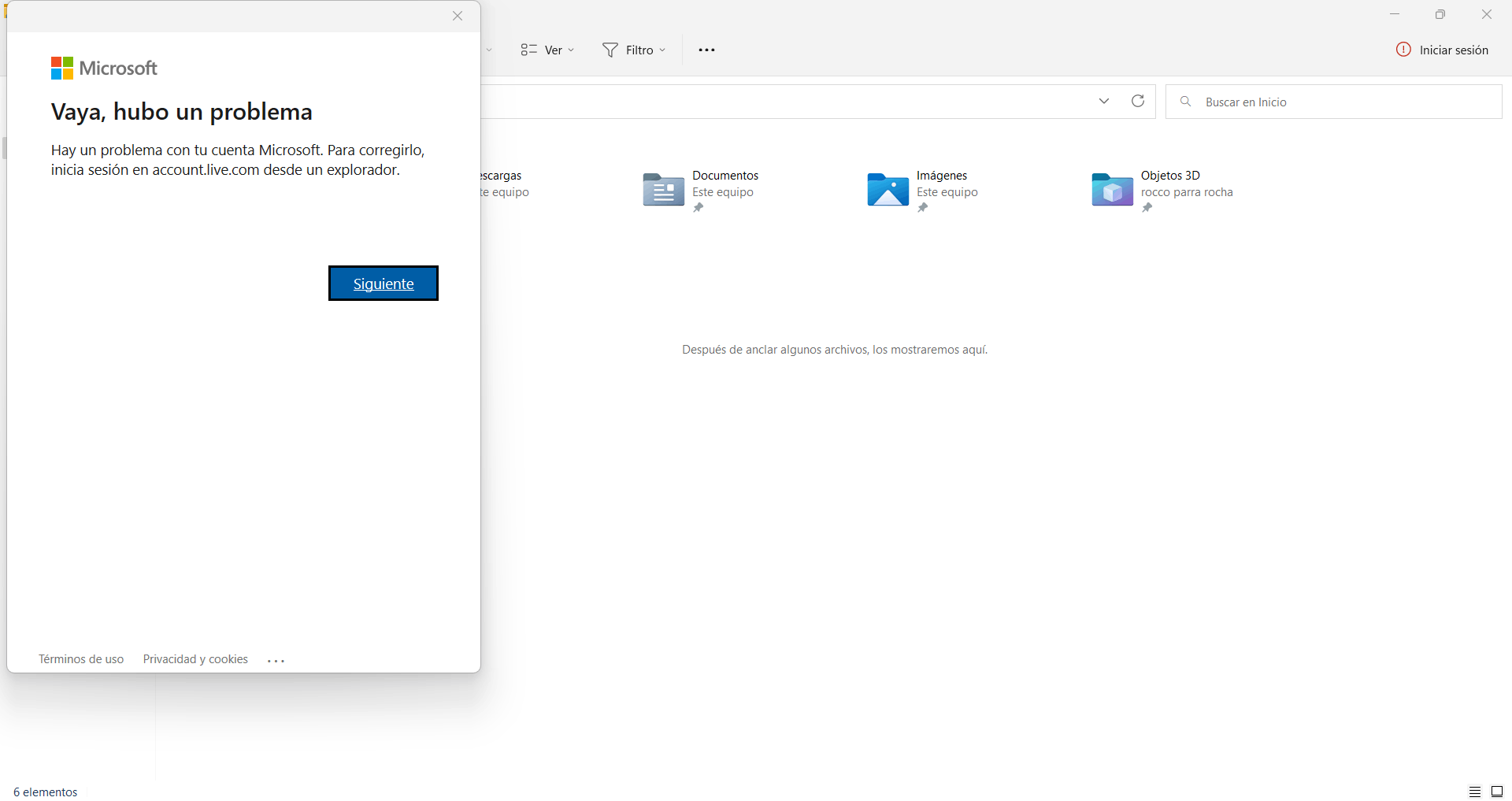Open Términos de uso link
1512x801 pixels.
pos(81,659)
